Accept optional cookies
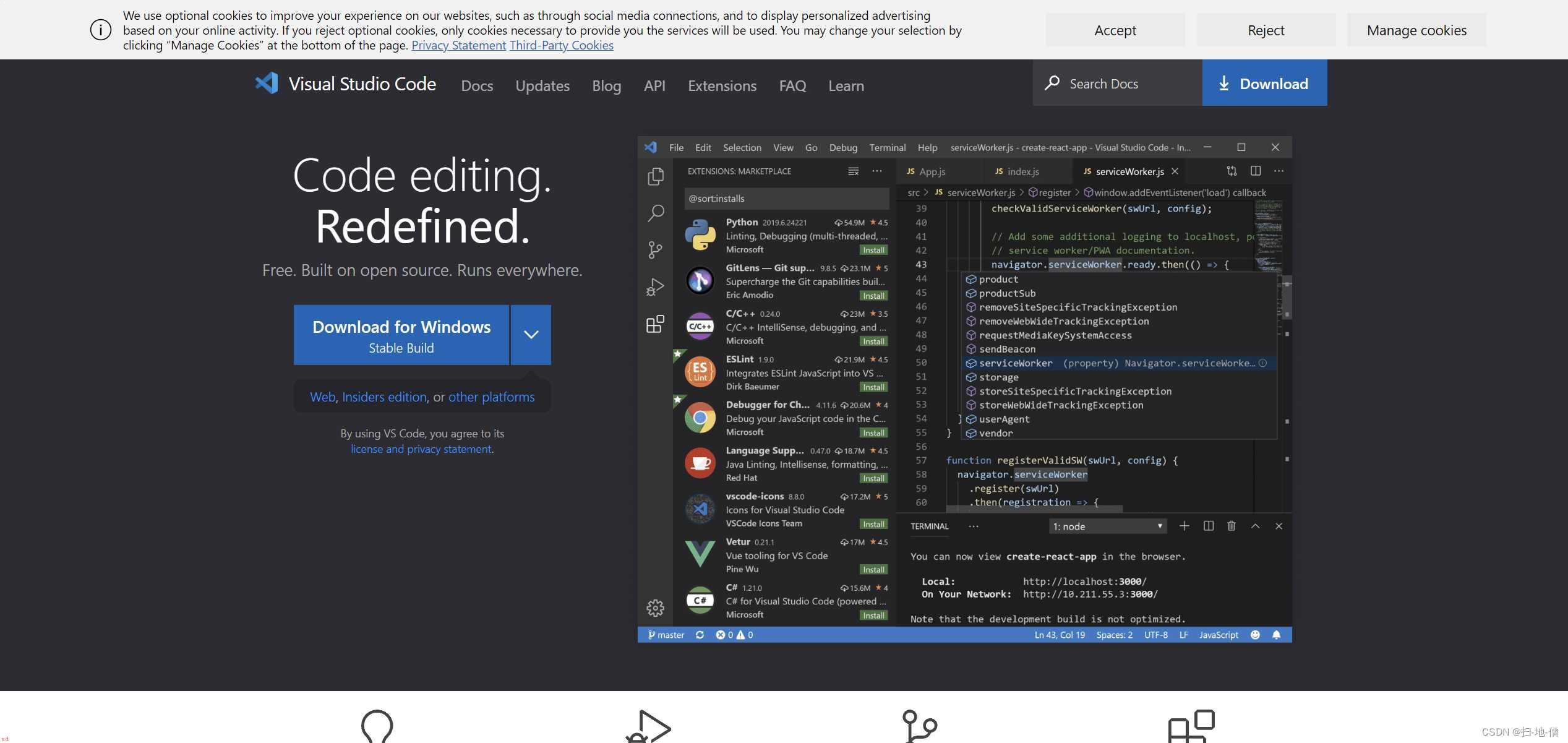 [x=1115, y=30]
